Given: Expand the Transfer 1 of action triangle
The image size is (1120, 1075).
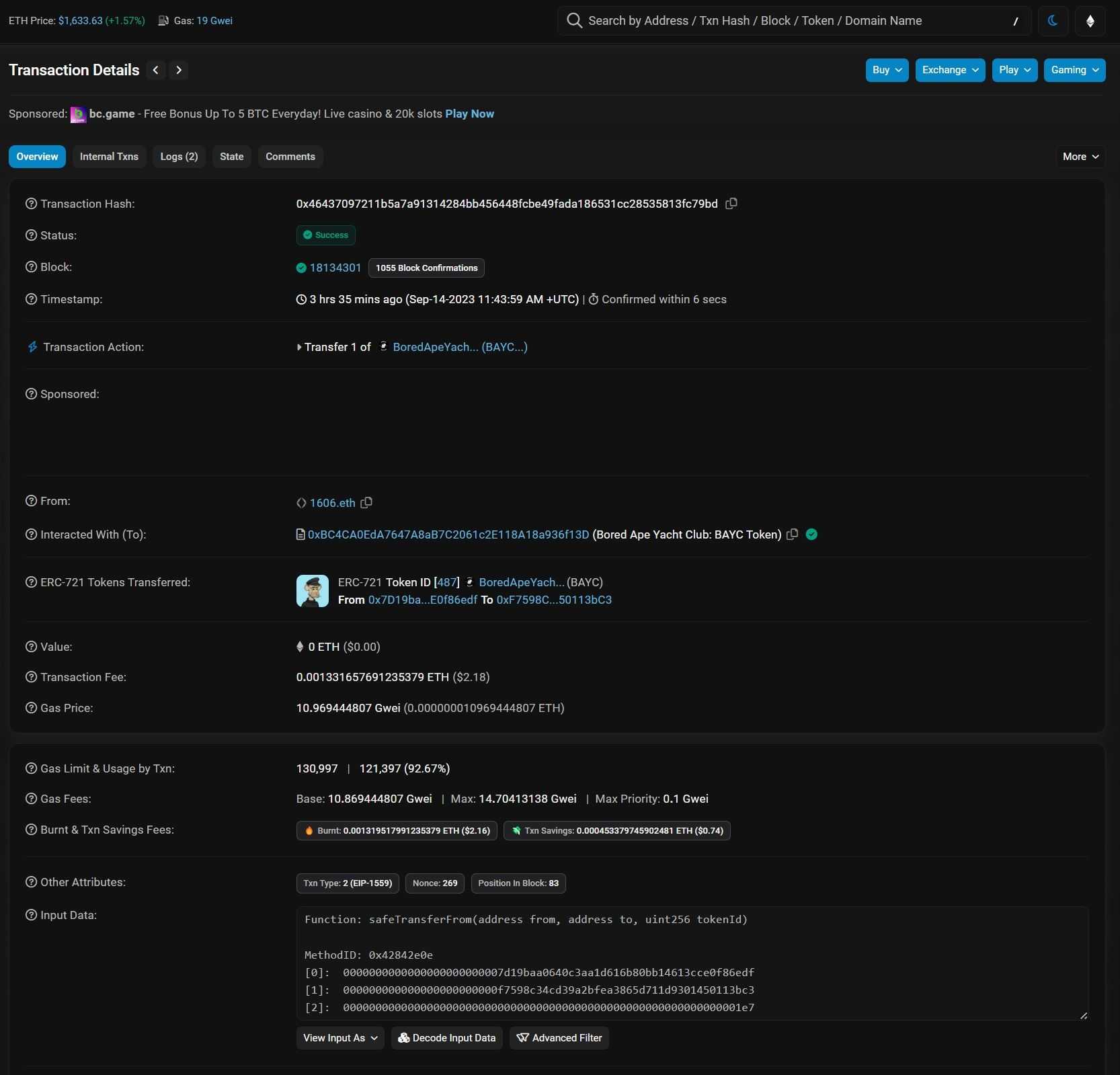Looking at the screenshot, I should 299,348.
